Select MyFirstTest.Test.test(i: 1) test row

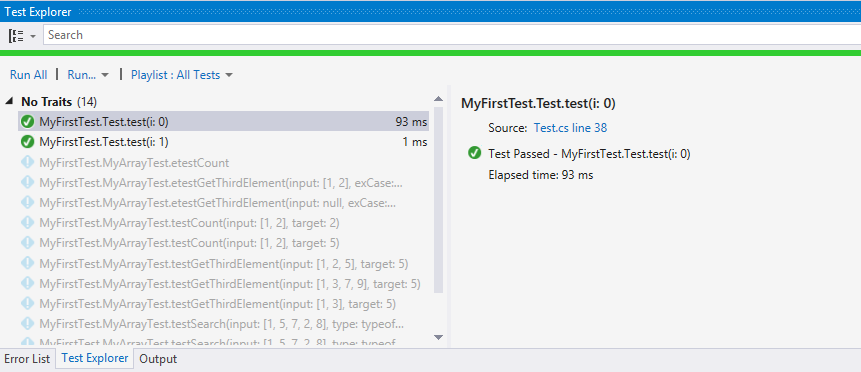(223, 142)
